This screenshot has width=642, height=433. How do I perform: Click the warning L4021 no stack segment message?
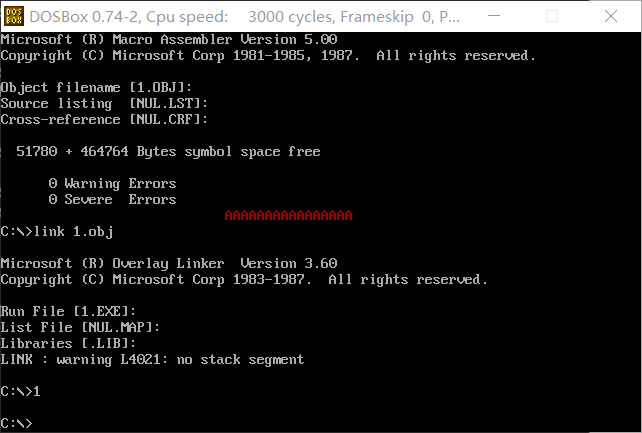click(x=152, y=359)
